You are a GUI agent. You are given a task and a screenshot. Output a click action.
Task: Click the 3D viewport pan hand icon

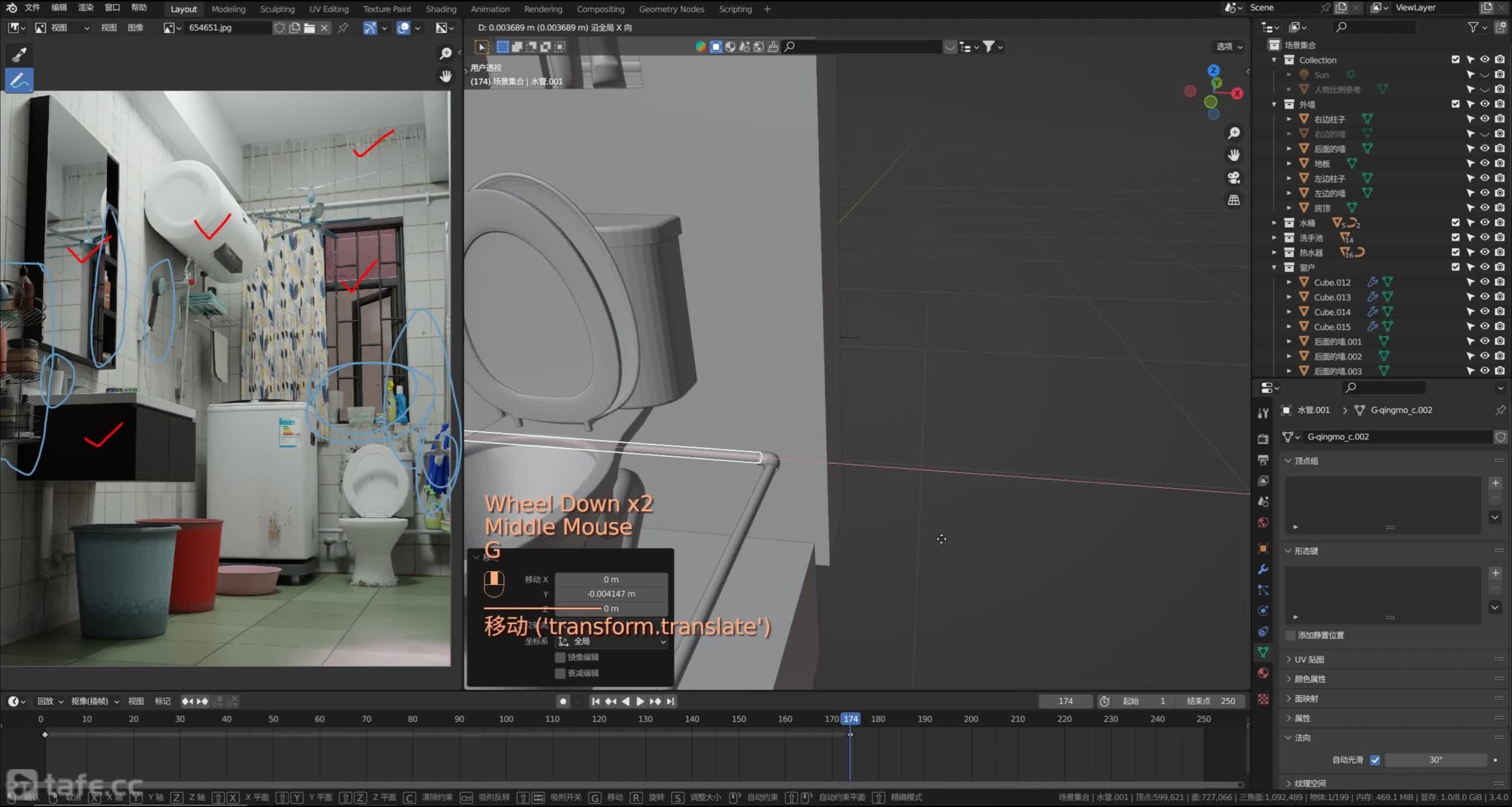[x=1234, y=155]
